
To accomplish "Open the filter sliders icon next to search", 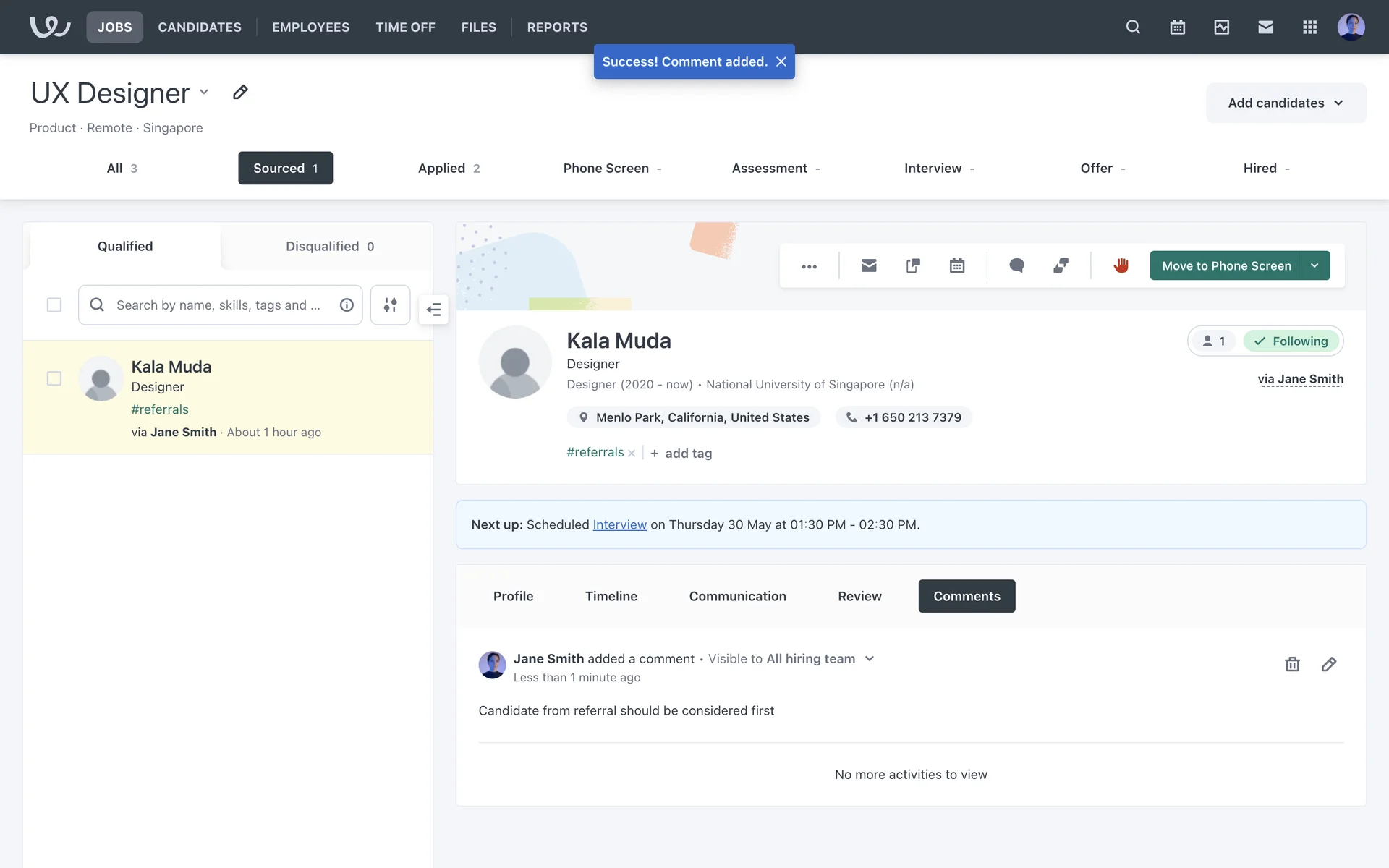I will [390, 305].
